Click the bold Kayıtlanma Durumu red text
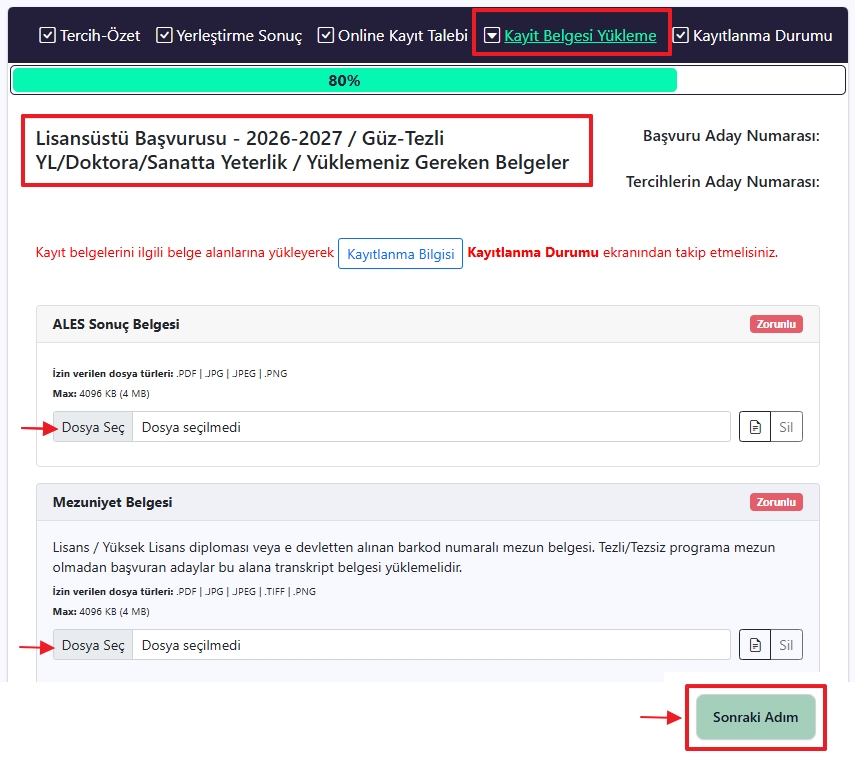855x760 pixels. (x=533, y=252)
